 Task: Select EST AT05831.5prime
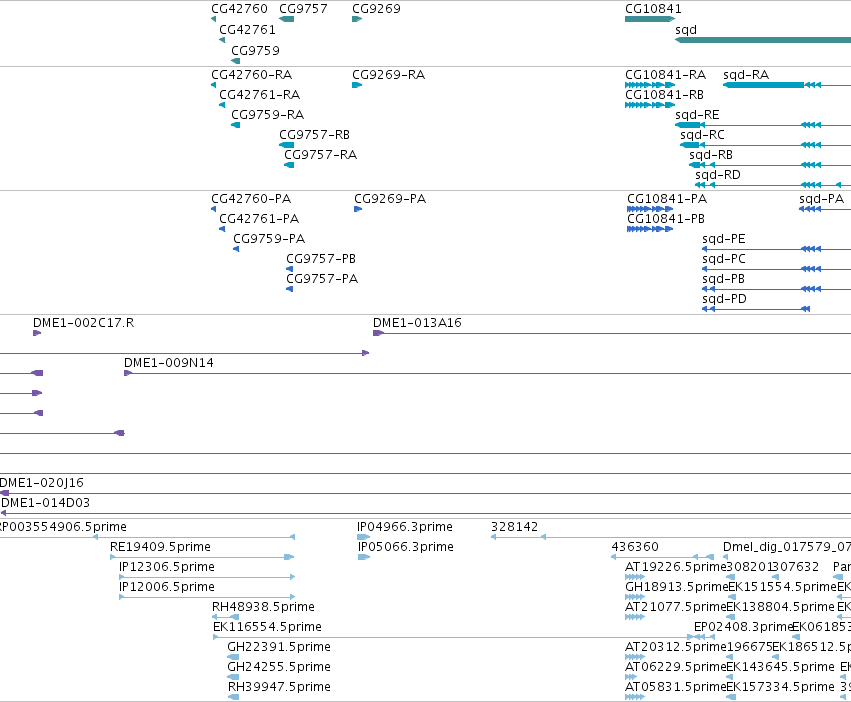click(676, 687)
